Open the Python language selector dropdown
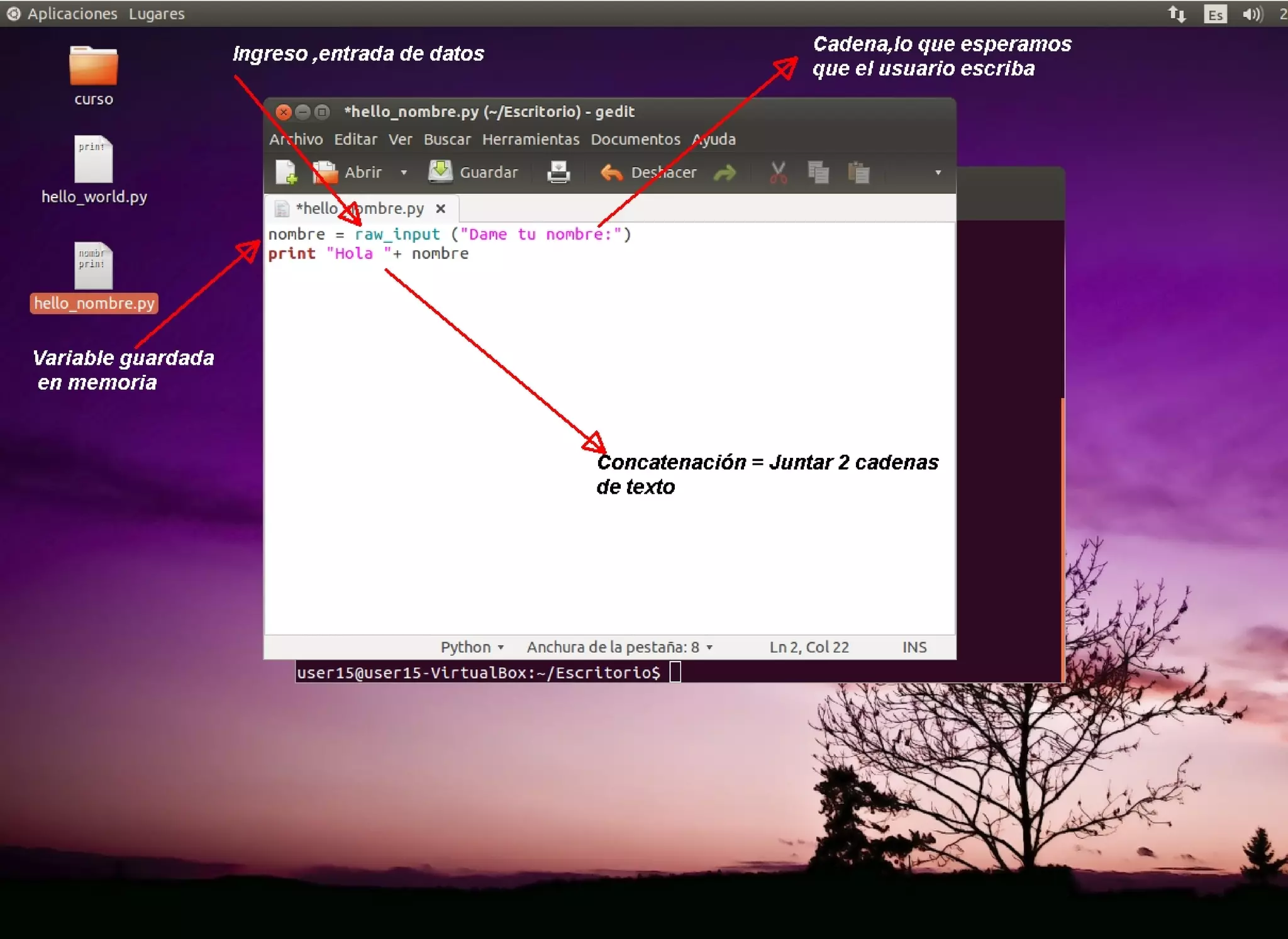1288x939 pixels. pos(472,647)
